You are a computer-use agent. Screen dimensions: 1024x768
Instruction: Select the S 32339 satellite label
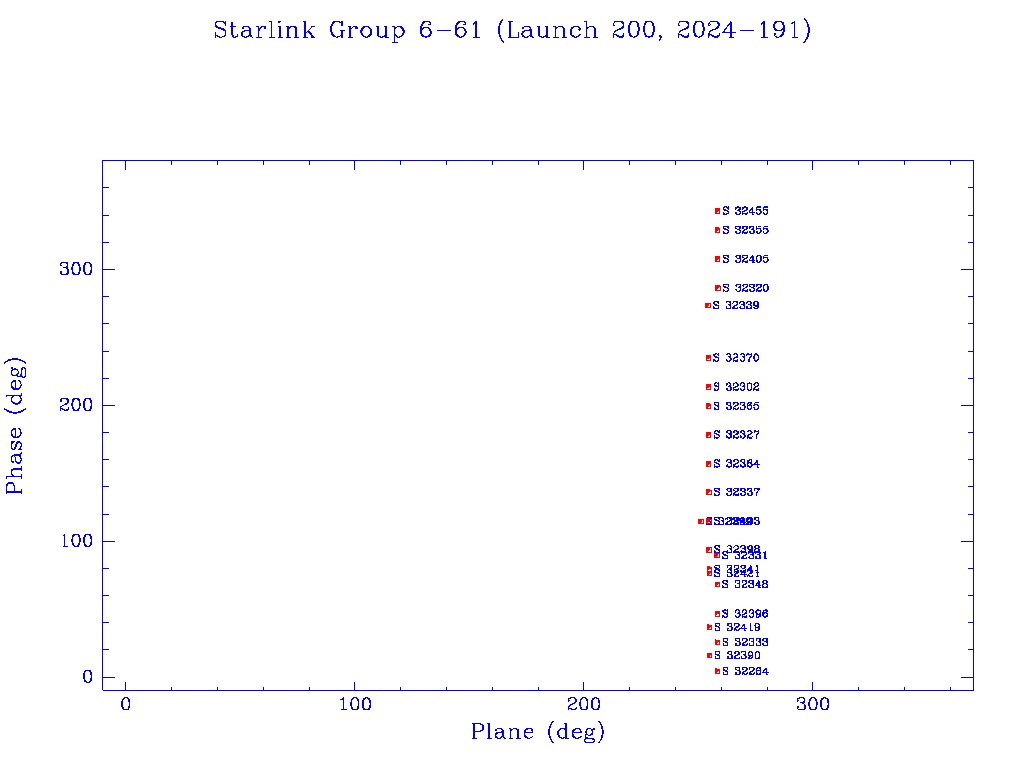[736, 305]
